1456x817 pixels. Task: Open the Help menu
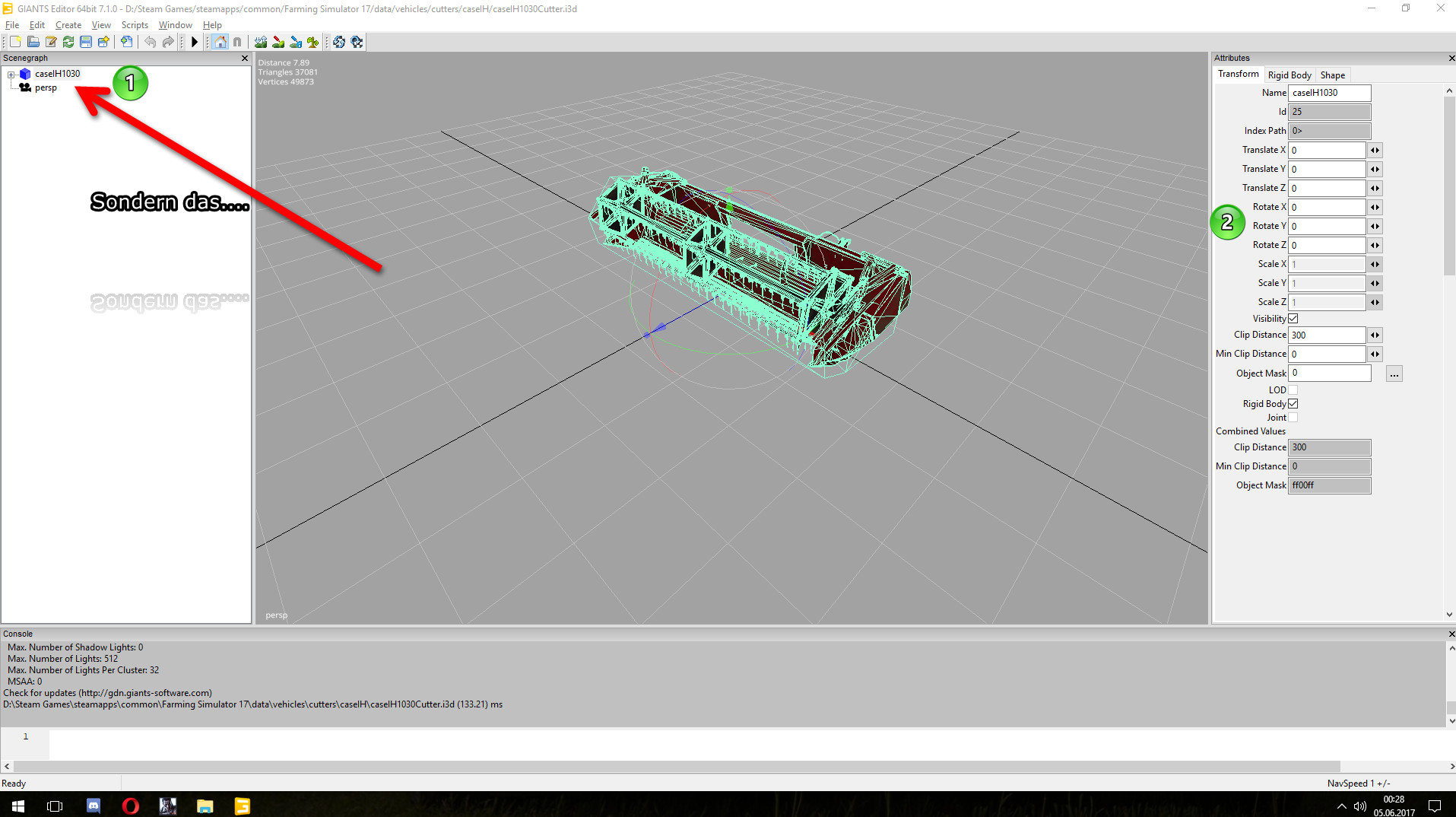point(212,25)
